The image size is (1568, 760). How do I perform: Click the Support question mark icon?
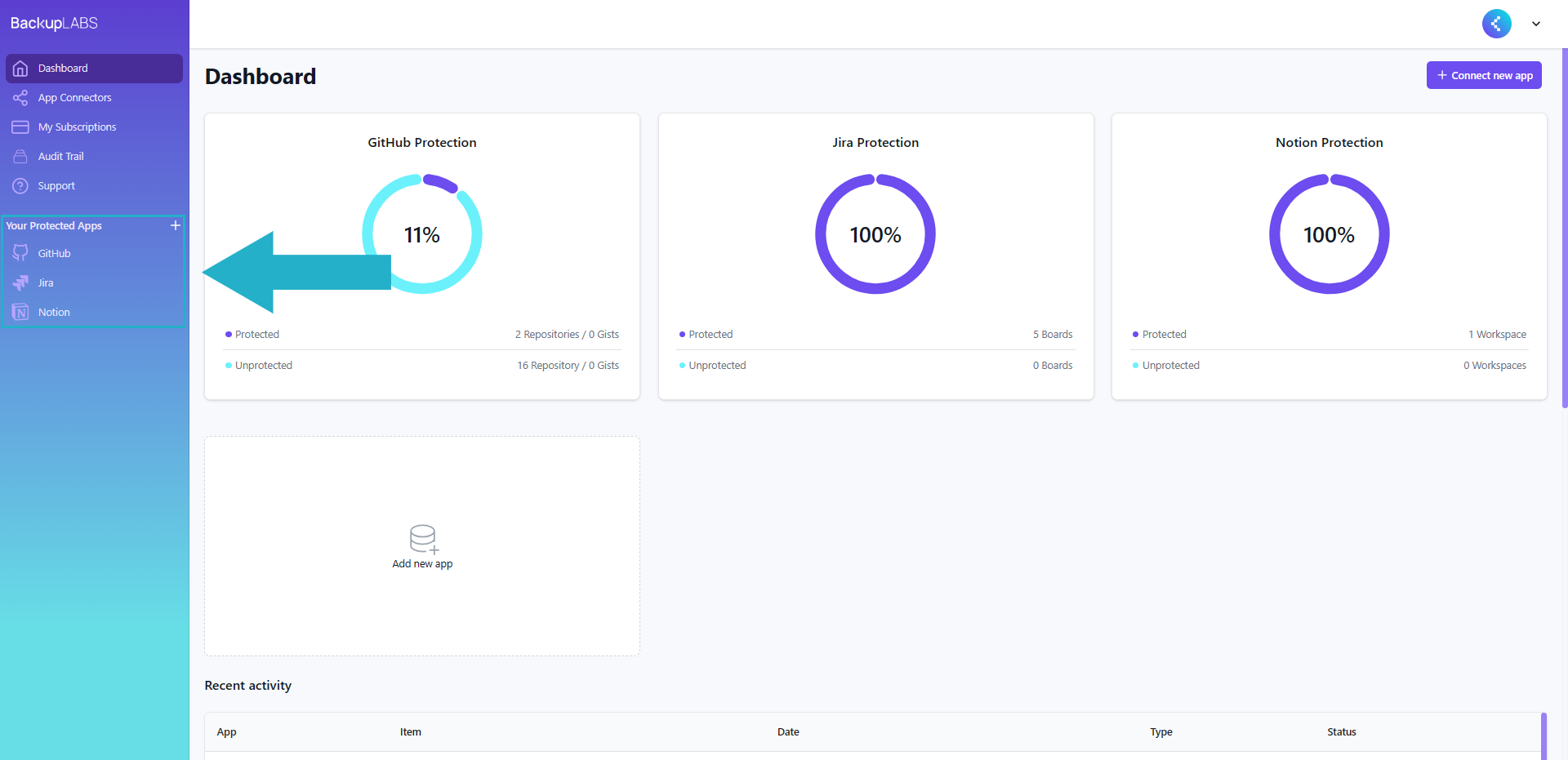20,186
